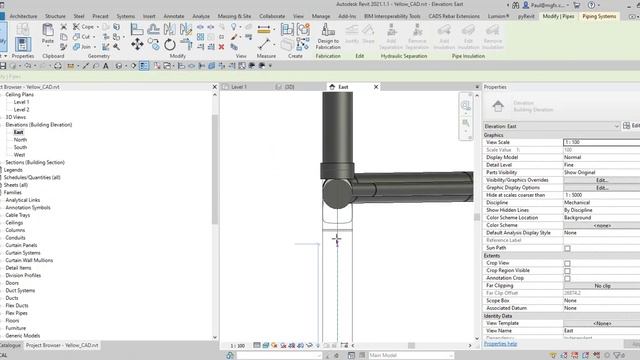Click the Join Geometry icon
The image size is (640, 360).
tap(76, 47)
